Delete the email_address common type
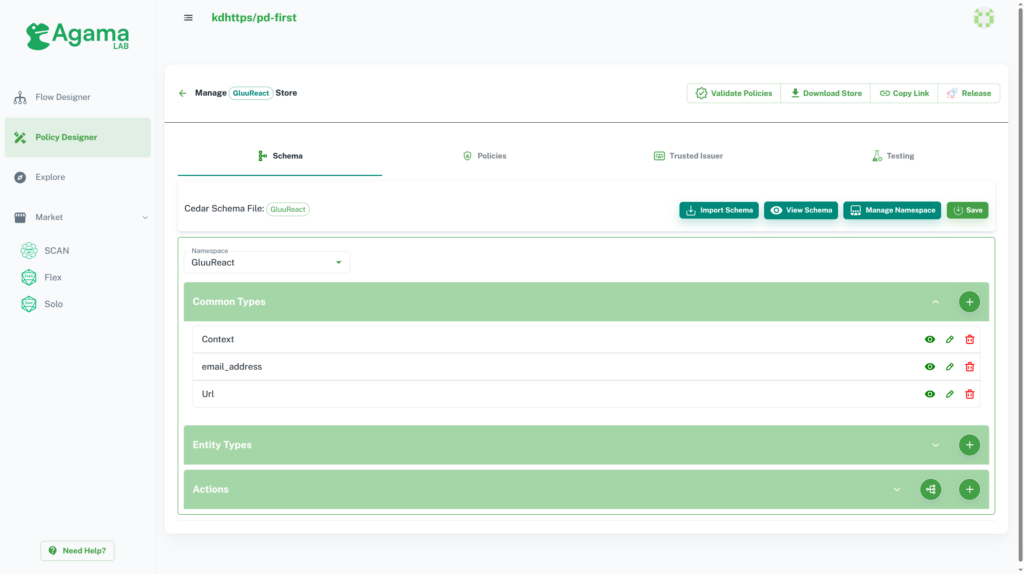 click(x=970, y=367)
